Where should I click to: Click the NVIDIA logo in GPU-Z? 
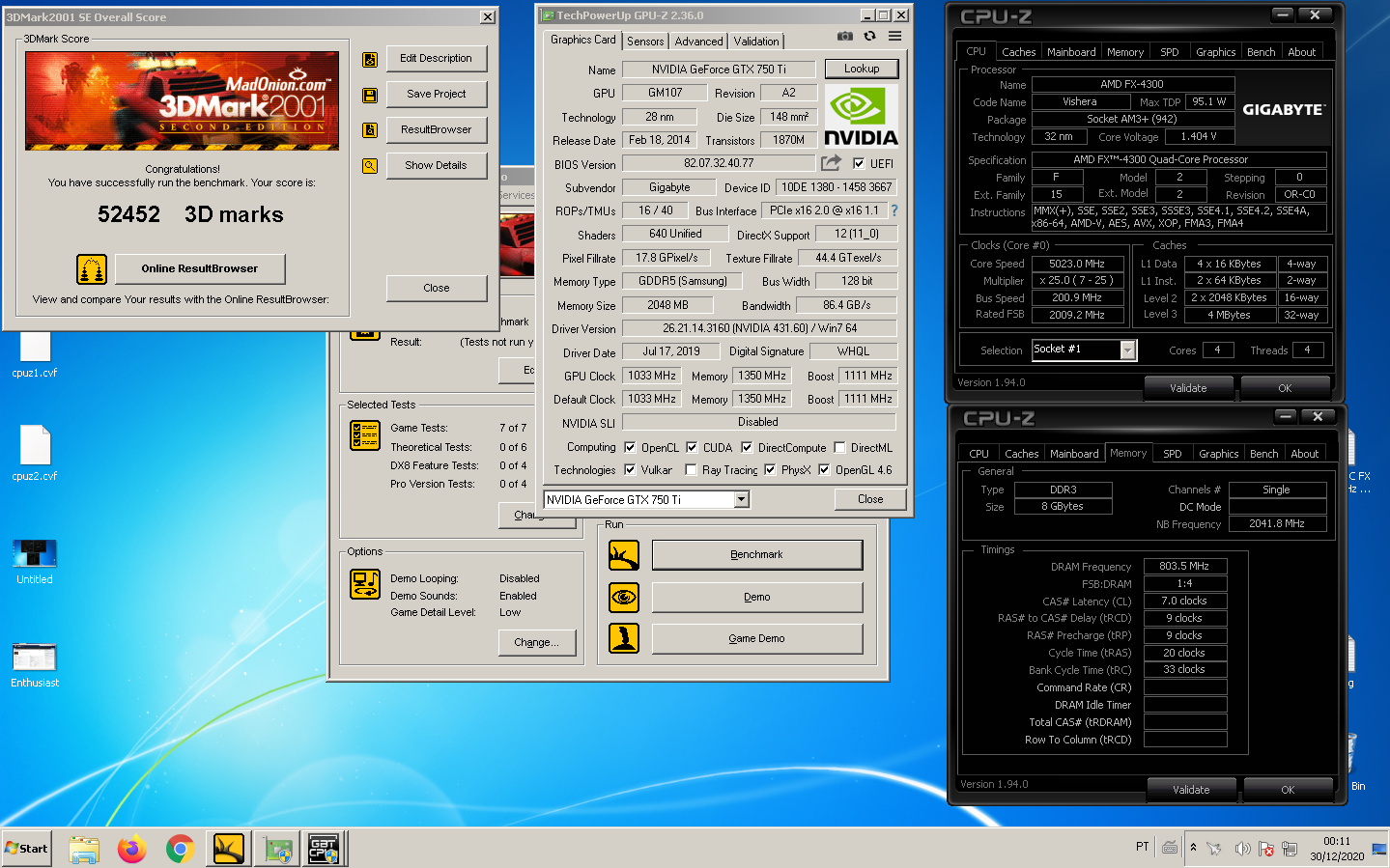click(x=861, y=116)
